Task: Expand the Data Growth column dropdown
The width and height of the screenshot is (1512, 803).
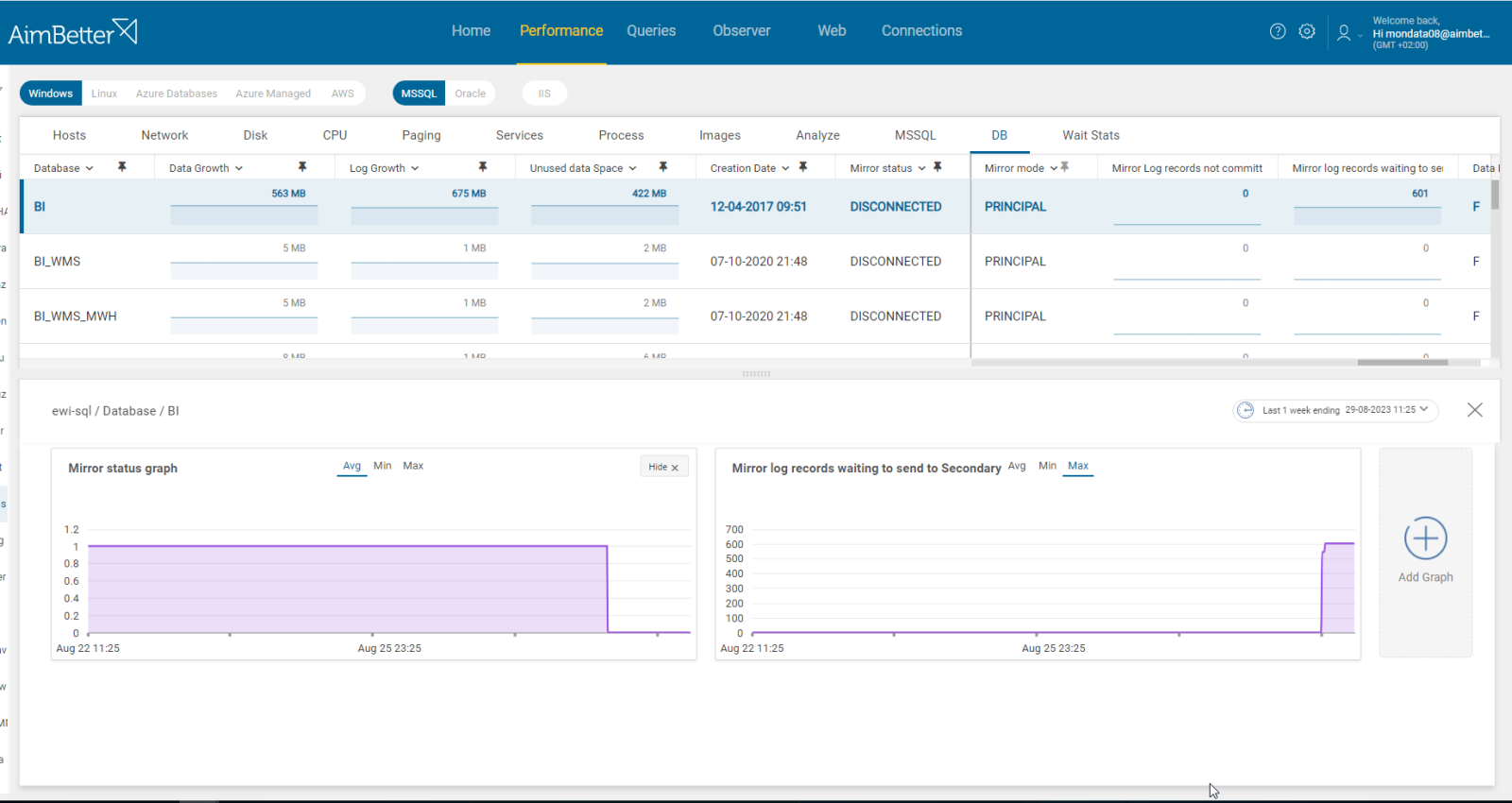Action: [x=239, y=168]
